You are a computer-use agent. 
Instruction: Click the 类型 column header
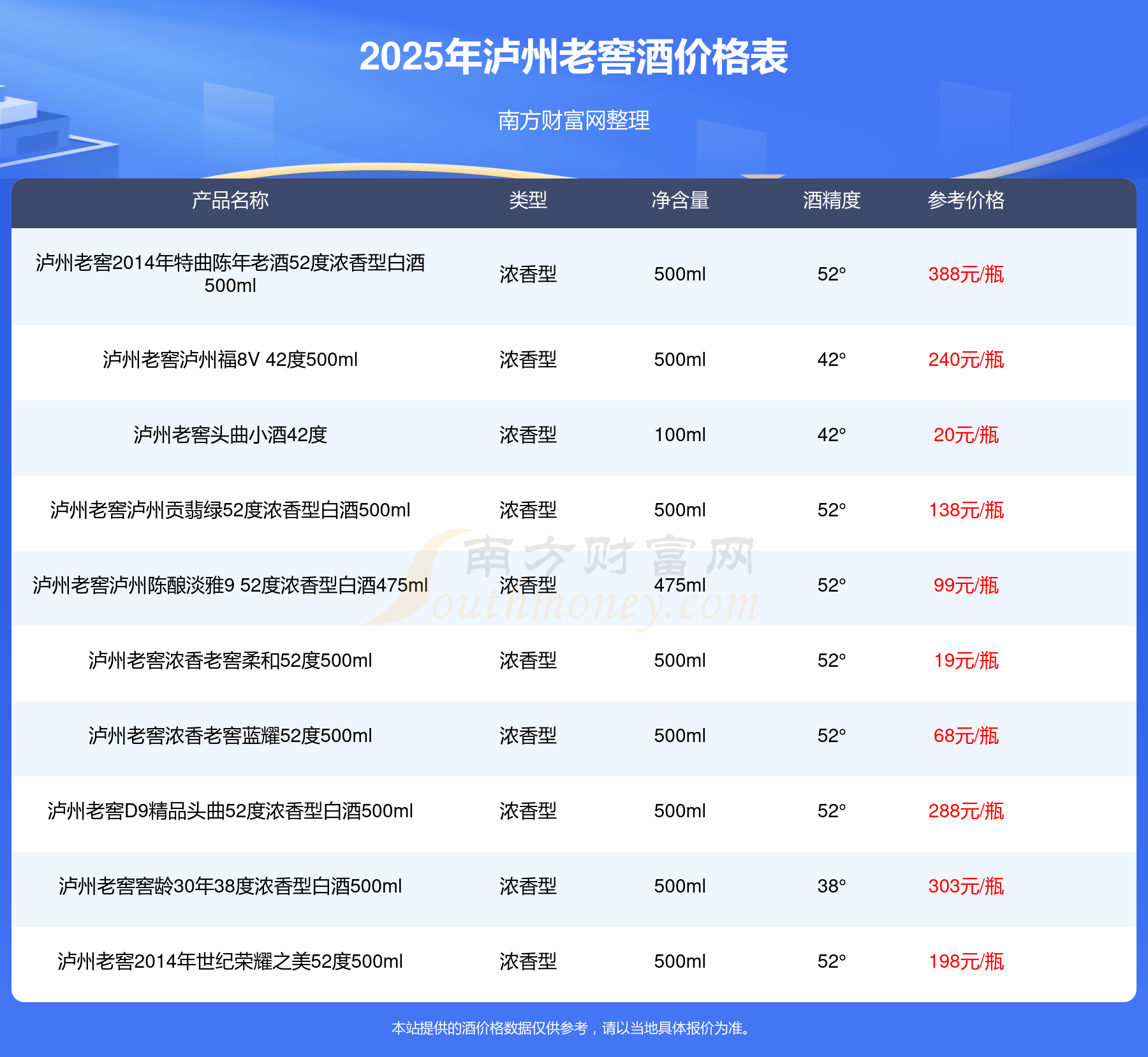tap(528, 200)
